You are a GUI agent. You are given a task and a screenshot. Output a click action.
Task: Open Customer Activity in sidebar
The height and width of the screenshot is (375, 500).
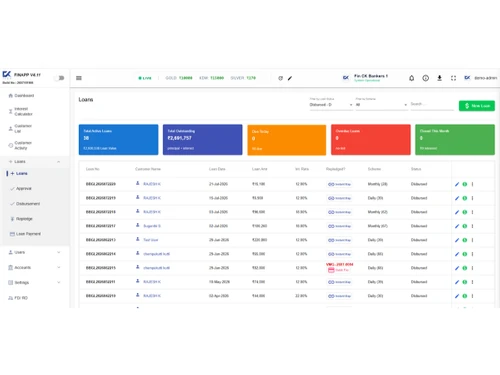(23, 145)
